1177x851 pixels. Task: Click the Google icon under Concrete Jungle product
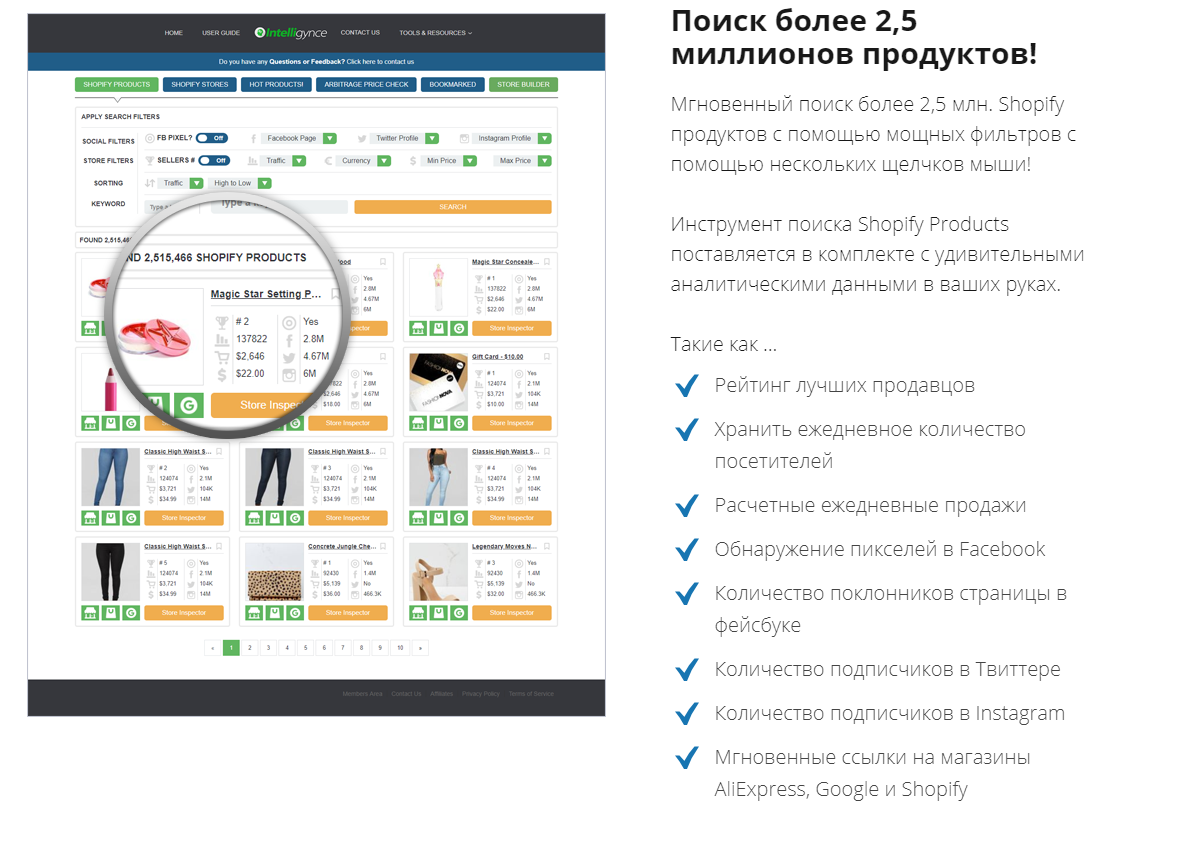pyautogui.click(x=295, y=613)
